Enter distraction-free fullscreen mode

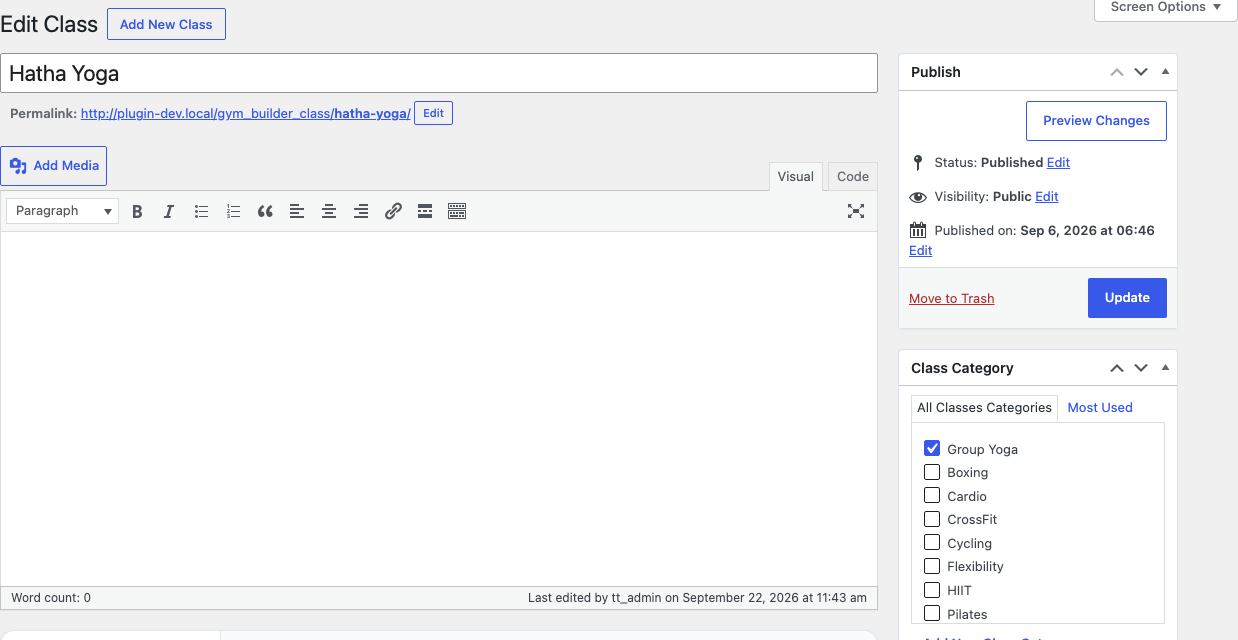(856, 211)
